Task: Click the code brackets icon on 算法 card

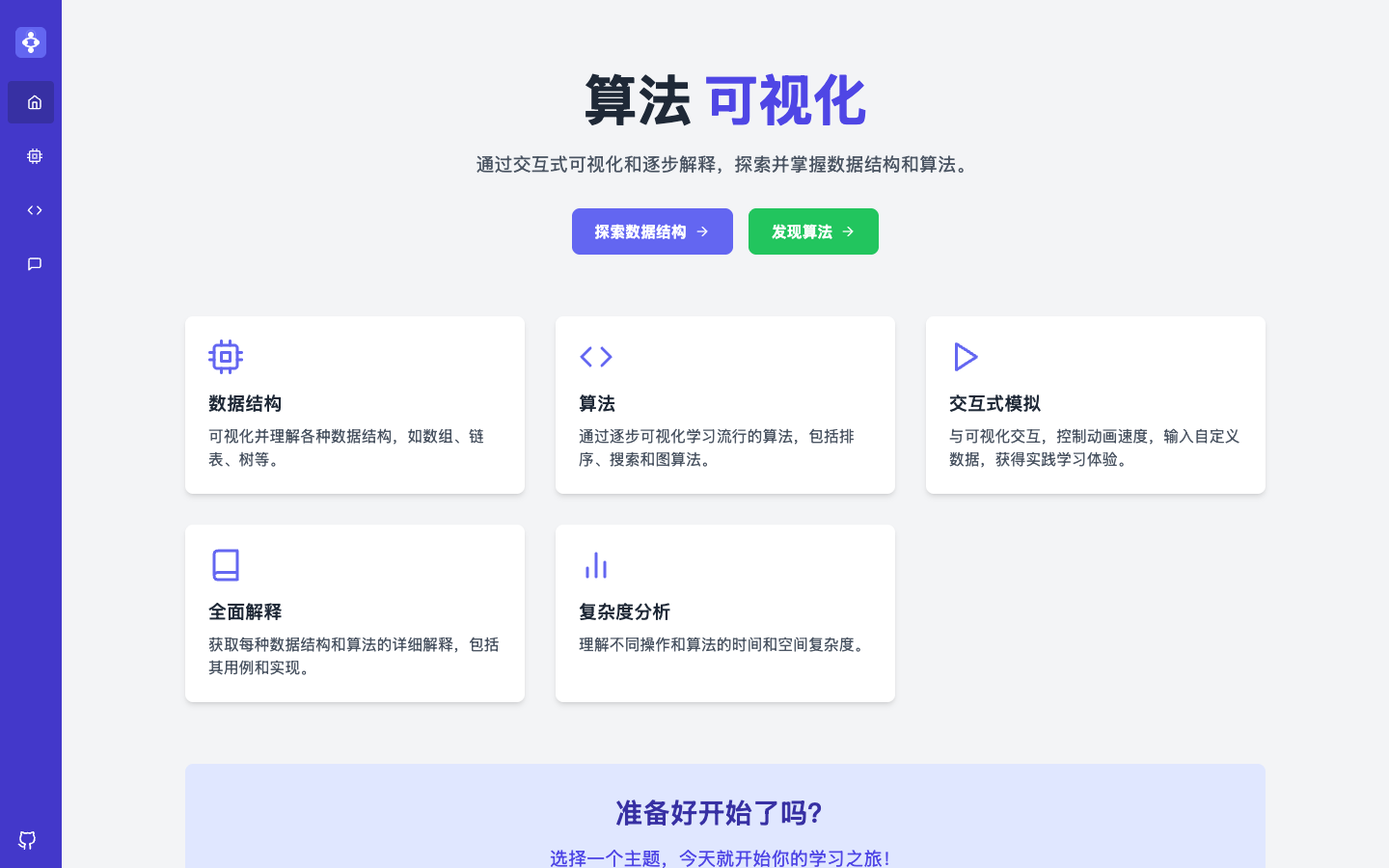Action: click(x=596, y=357)
